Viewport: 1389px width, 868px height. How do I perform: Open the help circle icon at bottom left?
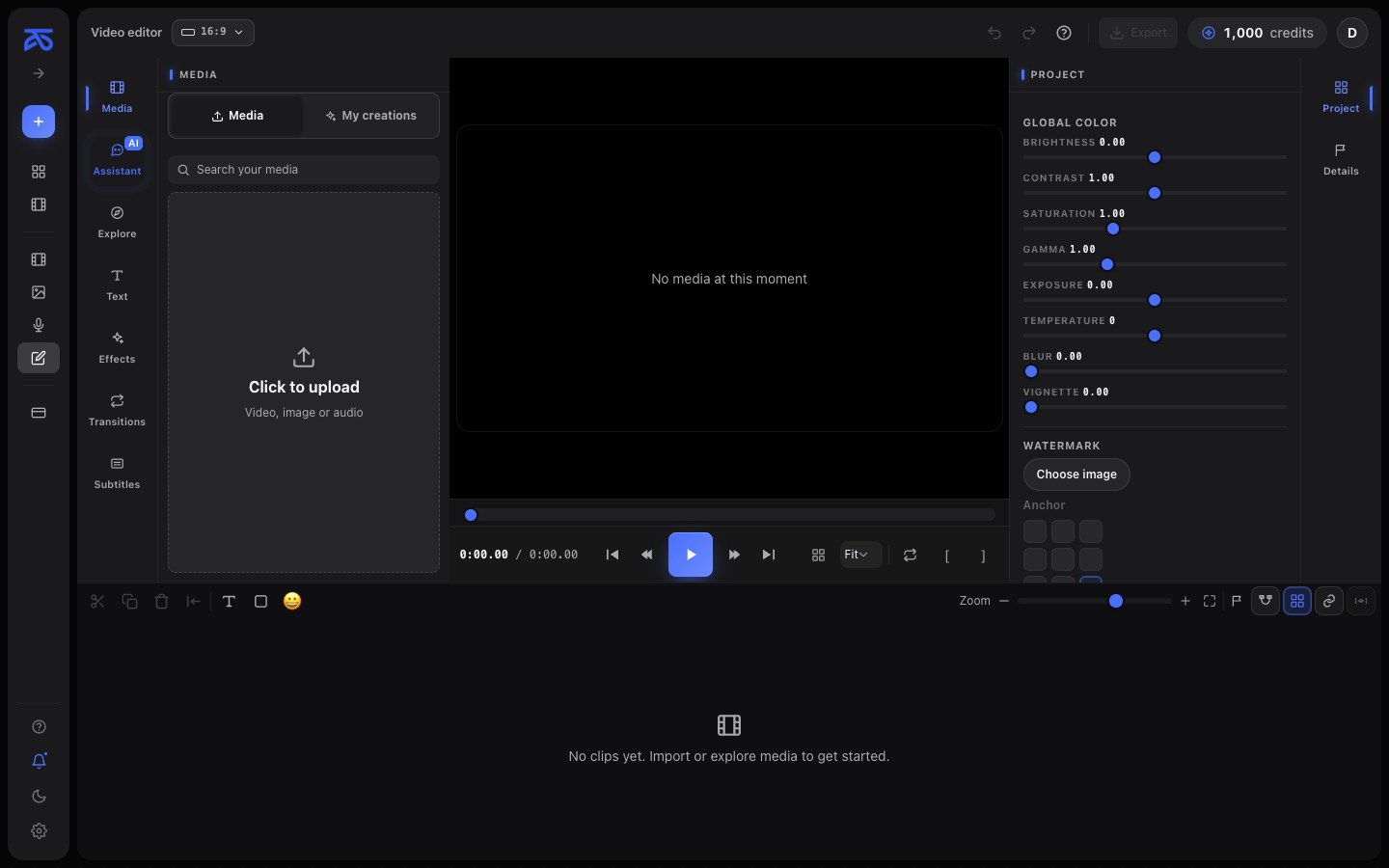pyautogui.click(x=39, y=727)
